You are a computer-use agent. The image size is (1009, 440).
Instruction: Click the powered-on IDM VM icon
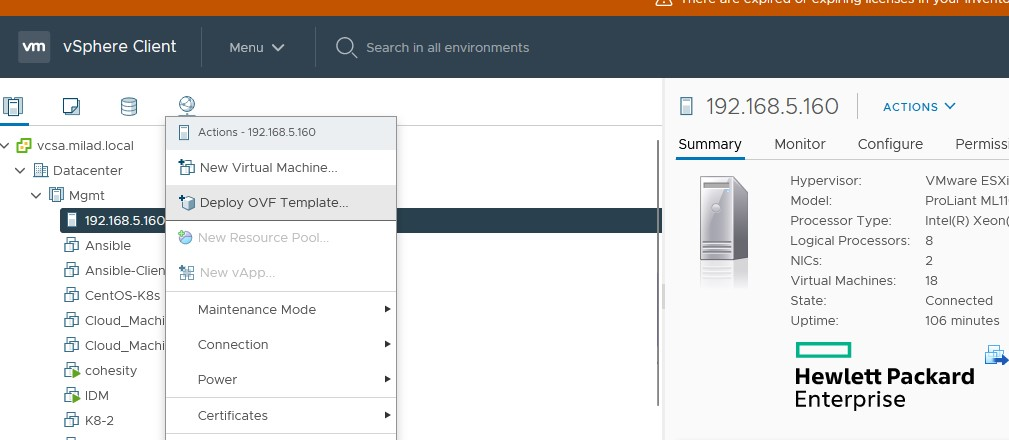[x=71, y=396]
